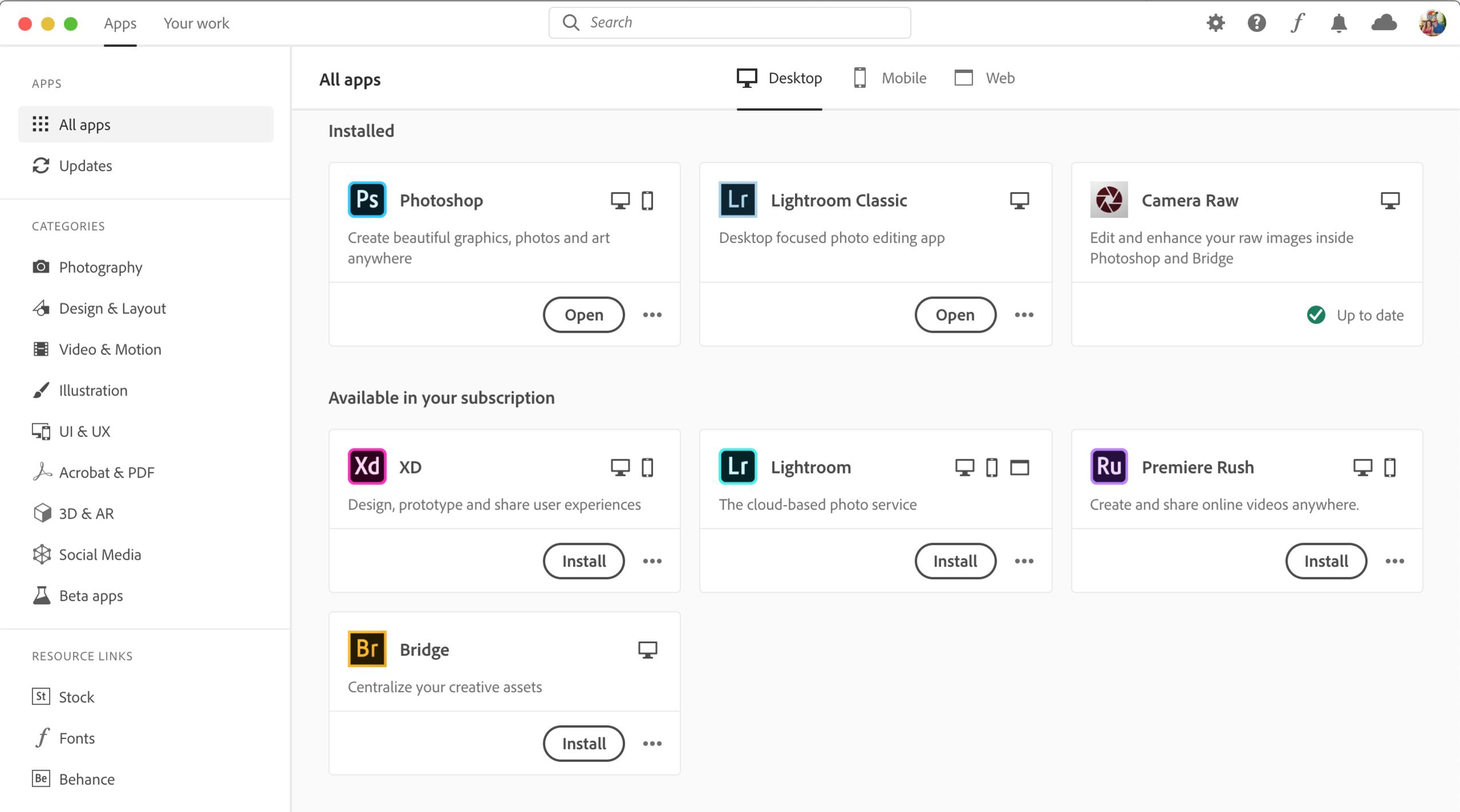Viewport: 1460px width, 812px height.
Task: Click the Bridge Br app icon
Action: click(367, 649)
